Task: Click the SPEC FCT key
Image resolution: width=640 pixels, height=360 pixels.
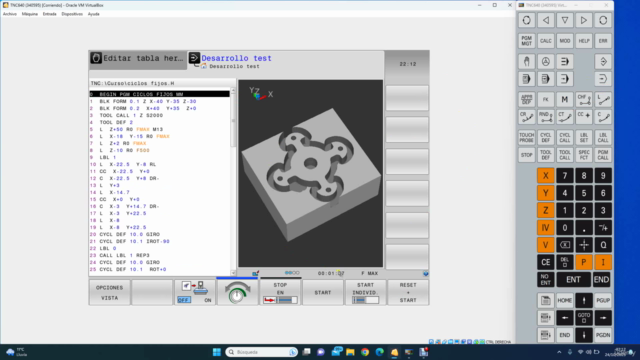Action: pyautogui.click(x=584, y=155)
